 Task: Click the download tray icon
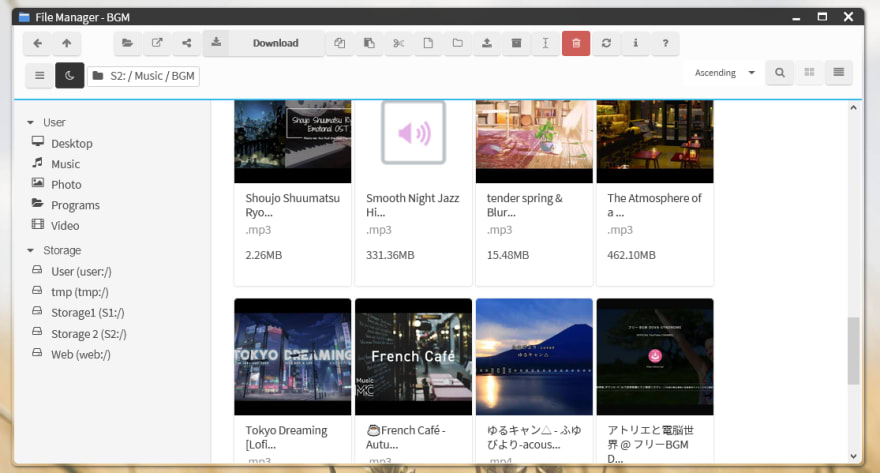tap(216, 43)
